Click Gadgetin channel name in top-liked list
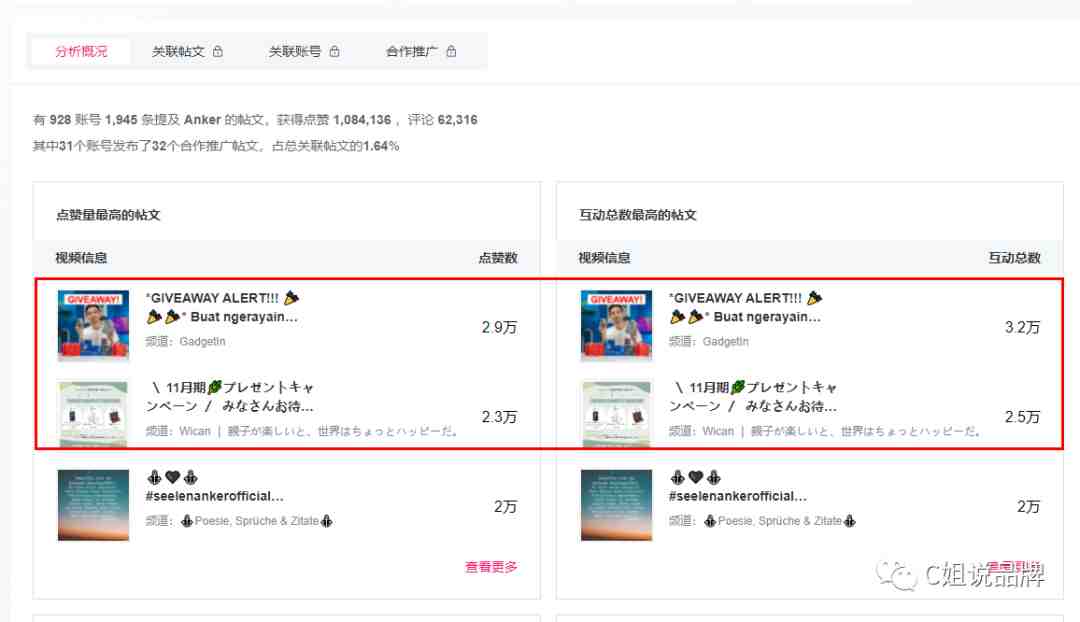This screenshot has width=1080, height=622. click(x=202, y=342)
